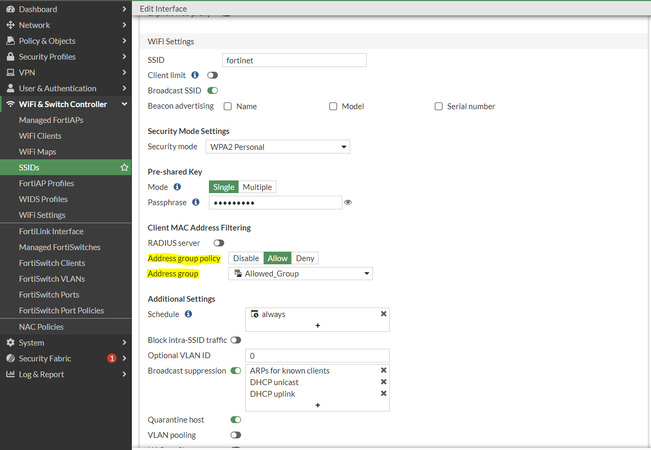Select Multiple pre-shared key mode
The width and height of the screenshot is (651, 450).
[x=257, y=187]
